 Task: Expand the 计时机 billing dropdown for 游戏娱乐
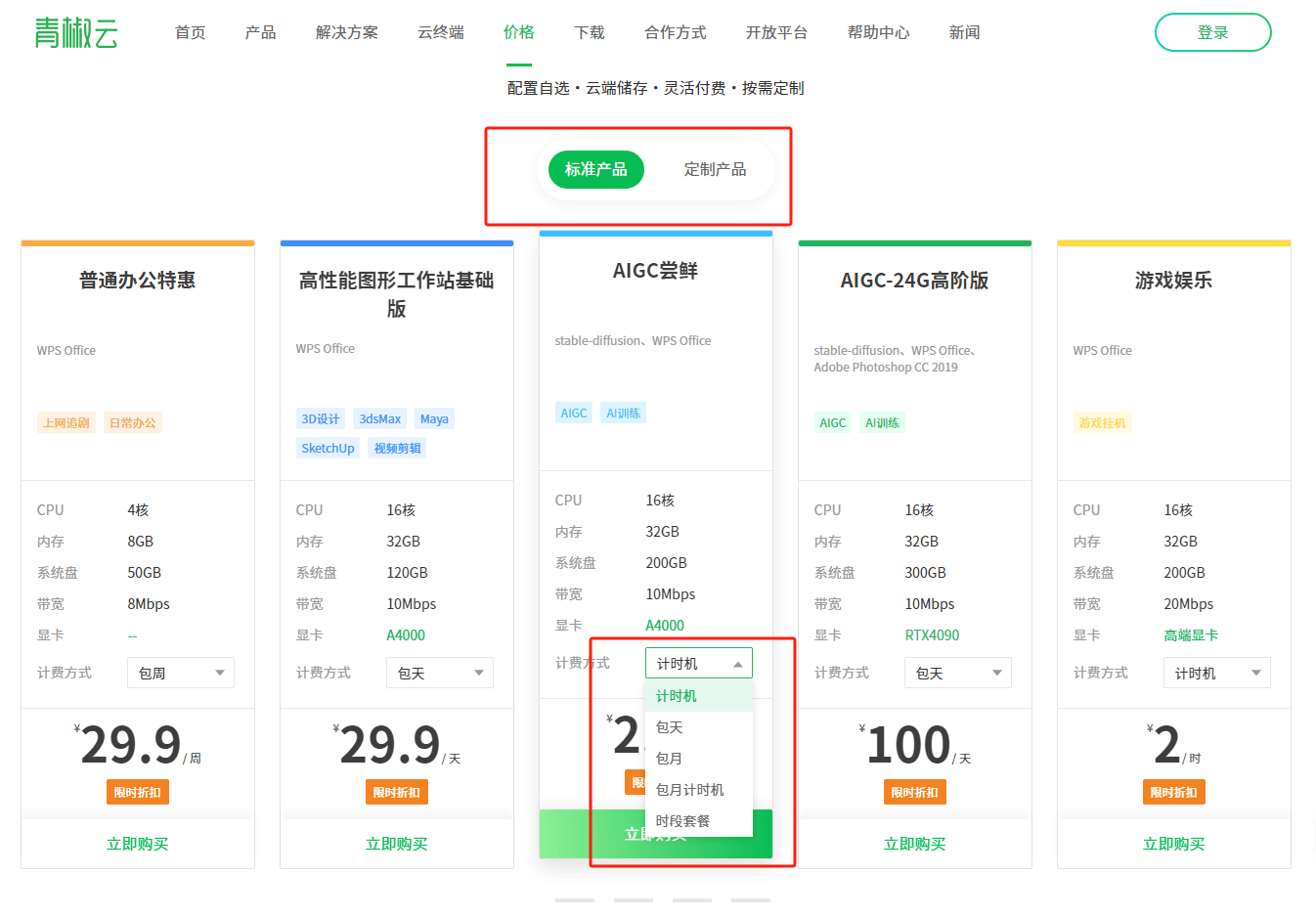(1217, 673)
